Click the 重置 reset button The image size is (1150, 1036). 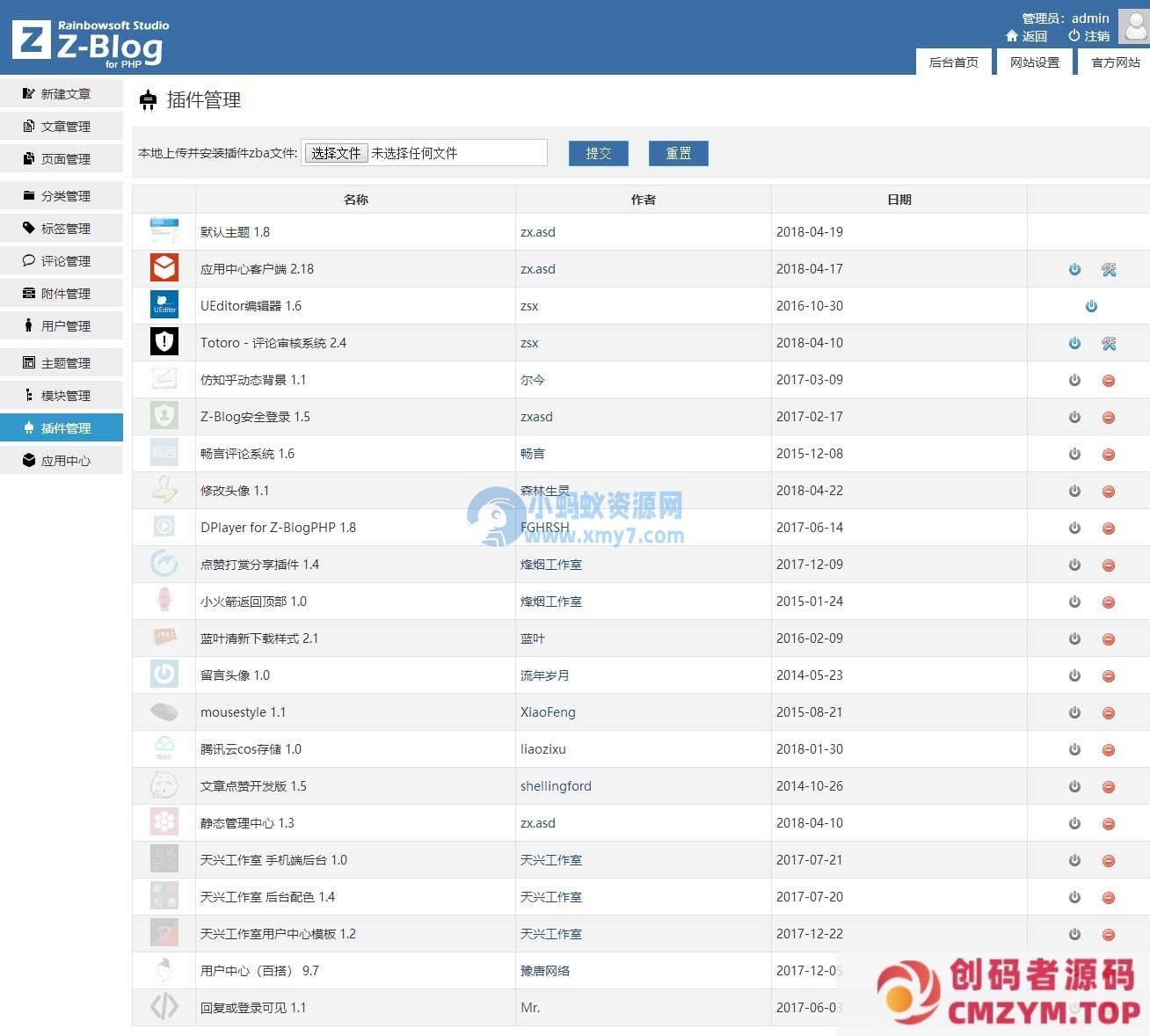pos(678,153)
